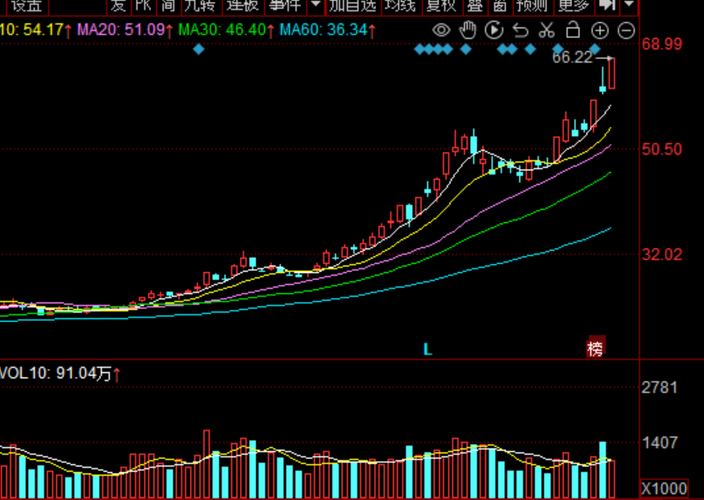
Task: Click the 2781 volume axis value
Action: [659, 387]
